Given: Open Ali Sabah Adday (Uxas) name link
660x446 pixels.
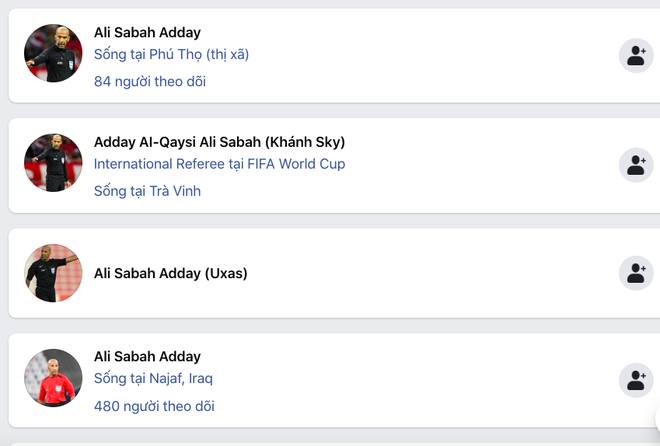Looking at the screenshot, I should click(x=170, y=272).
